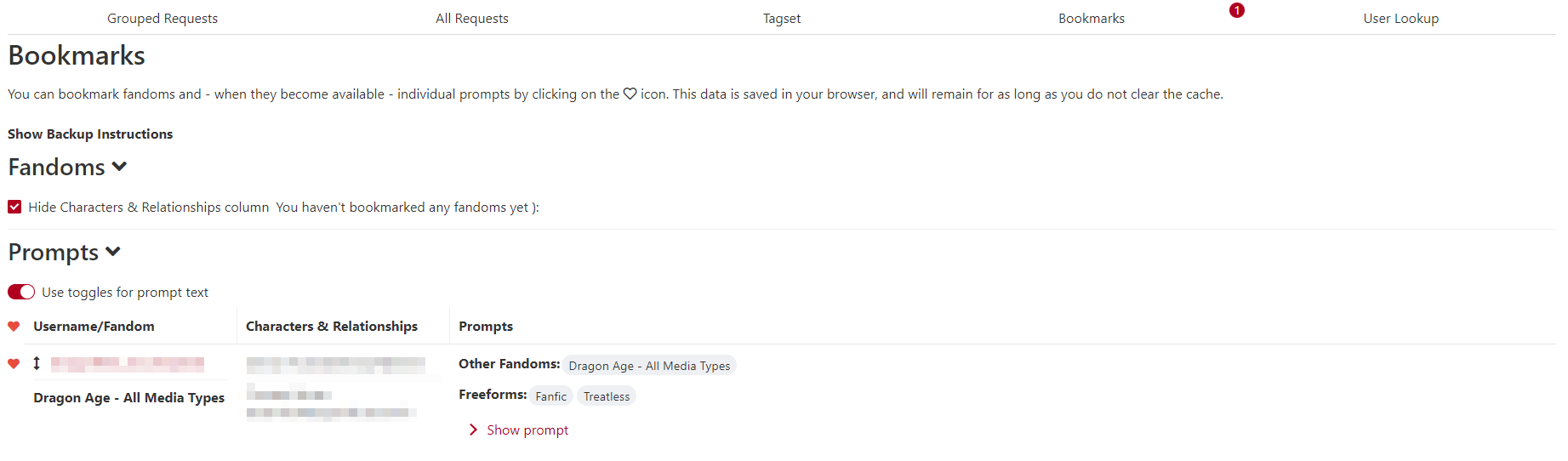The width and height of the screenshot is (1568, 461).
Task: Expand Show prompt text
Action: [527, 430]
